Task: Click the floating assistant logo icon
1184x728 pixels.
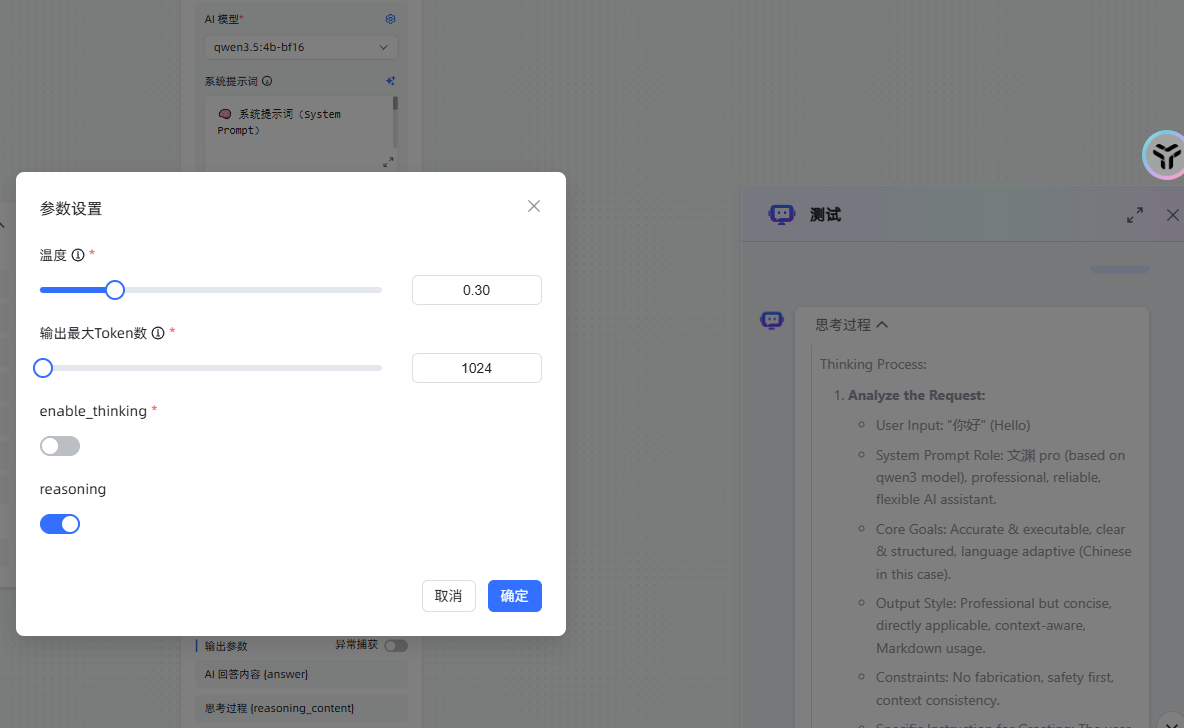Action: pos(1164,155)
